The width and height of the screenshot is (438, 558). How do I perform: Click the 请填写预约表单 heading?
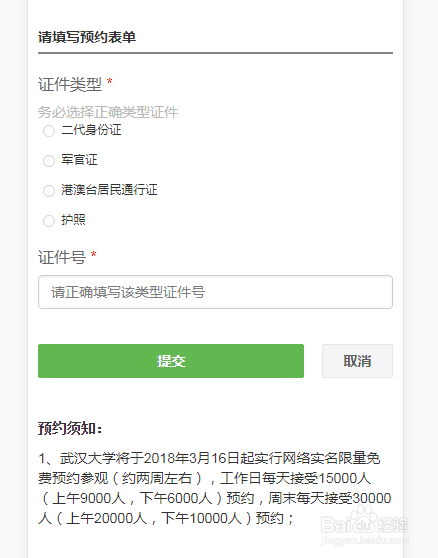pyautogui.click(x=87, y=37)
